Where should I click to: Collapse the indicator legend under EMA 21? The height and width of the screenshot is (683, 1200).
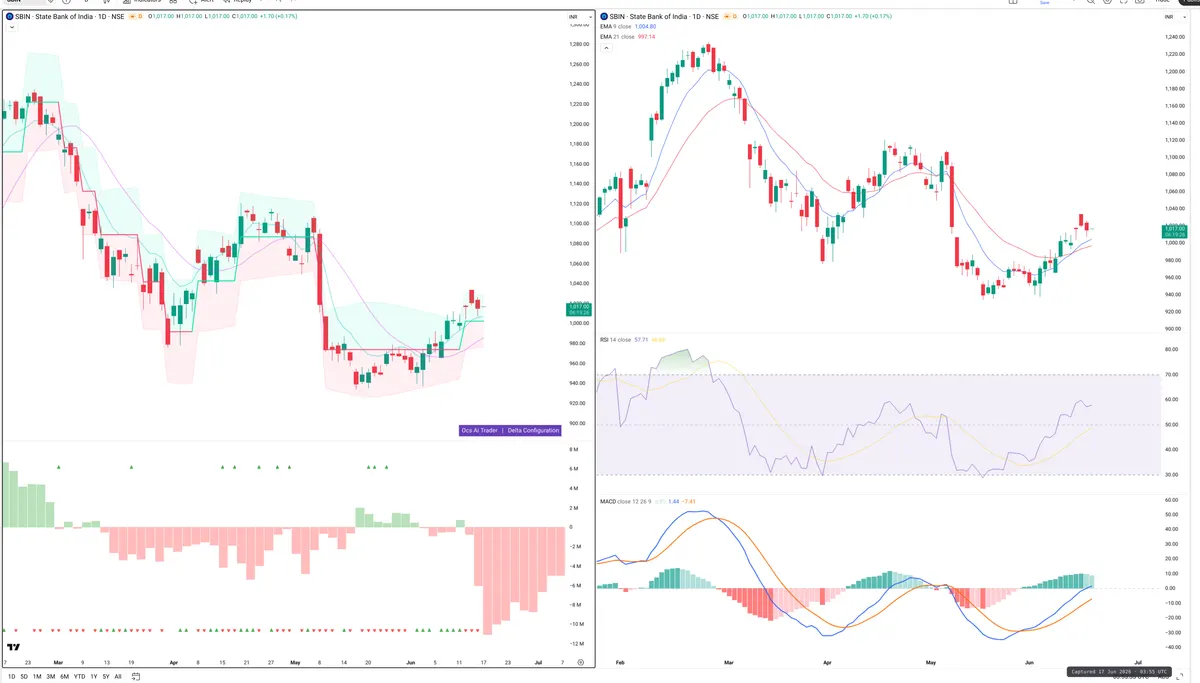pyautogui.click(x=605, y=47)
